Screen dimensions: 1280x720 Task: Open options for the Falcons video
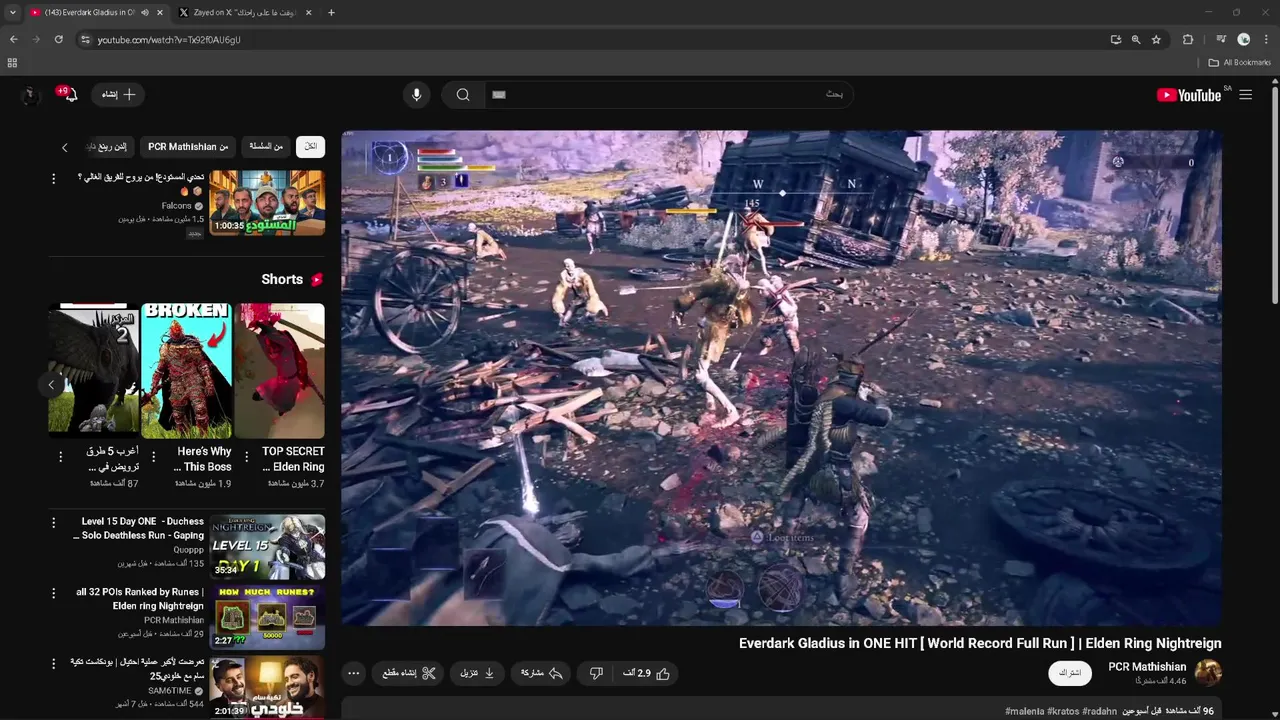(54, 178)
